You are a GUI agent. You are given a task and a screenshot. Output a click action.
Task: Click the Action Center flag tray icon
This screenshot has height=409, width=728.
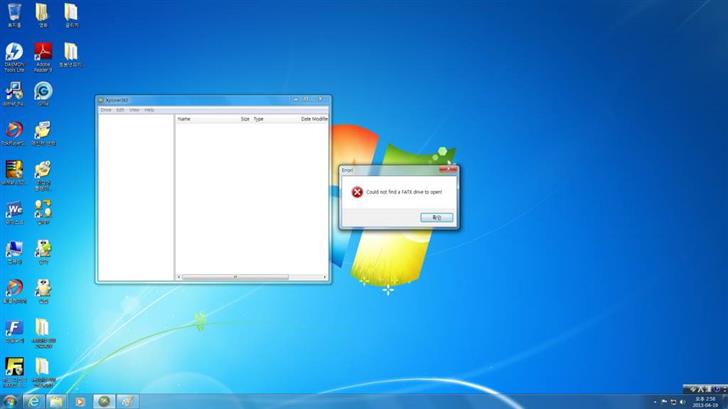664,402
